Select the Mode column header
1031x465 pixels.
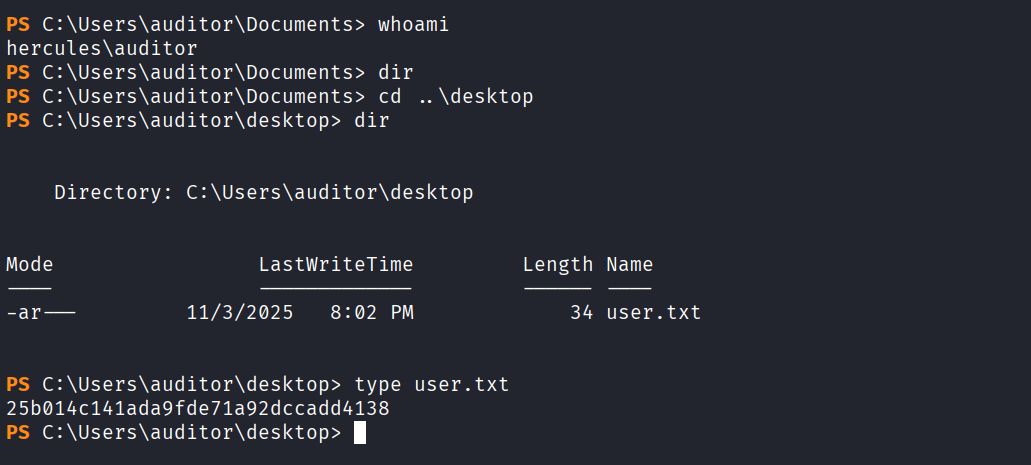point(29,265)
